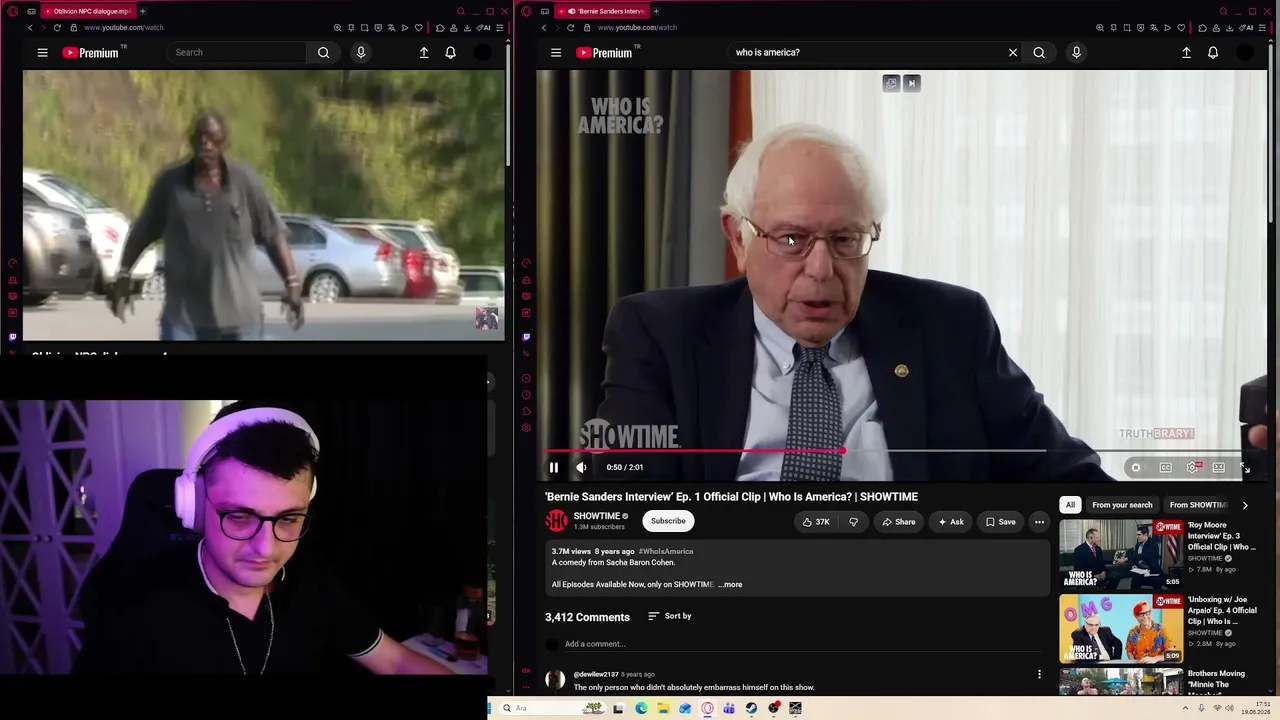Open Steam from the taskbar
1280x720 pixels.
tap(751, 708)
